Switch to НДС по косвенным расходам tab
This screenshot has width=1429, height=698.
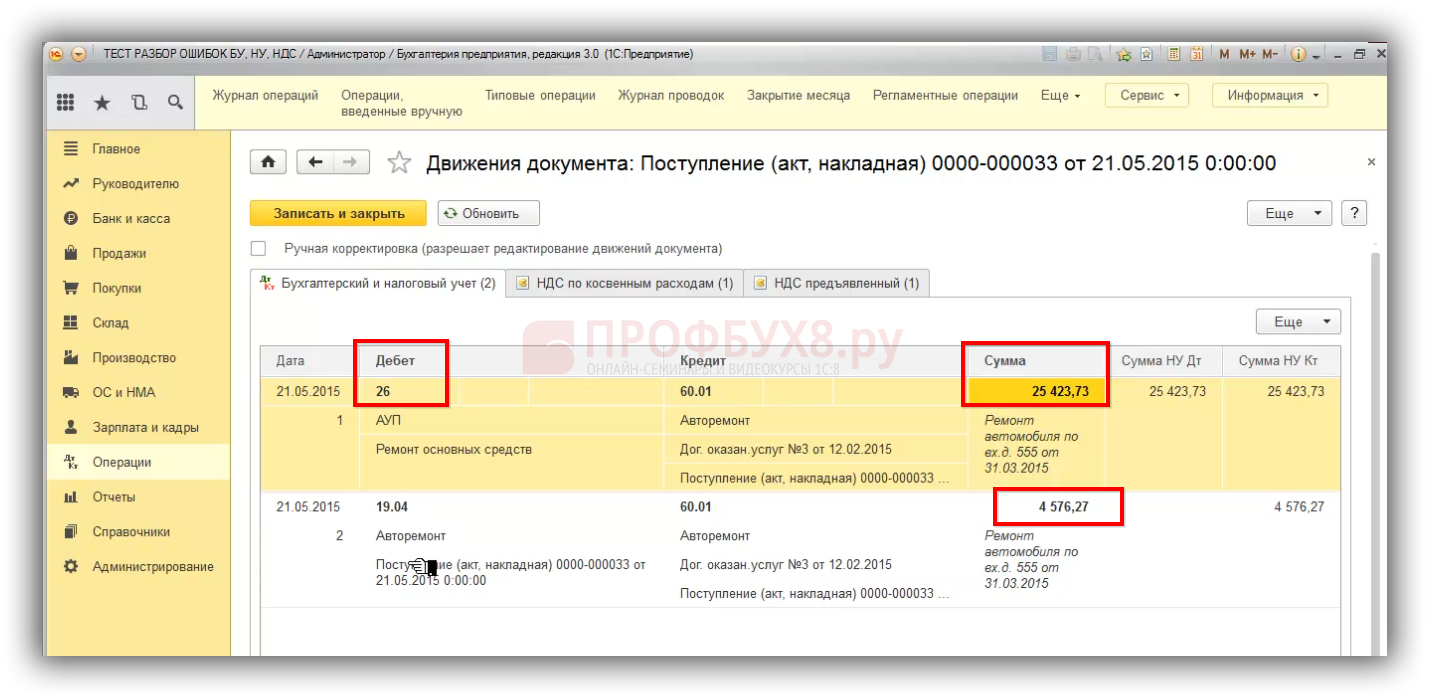[624, 283]
